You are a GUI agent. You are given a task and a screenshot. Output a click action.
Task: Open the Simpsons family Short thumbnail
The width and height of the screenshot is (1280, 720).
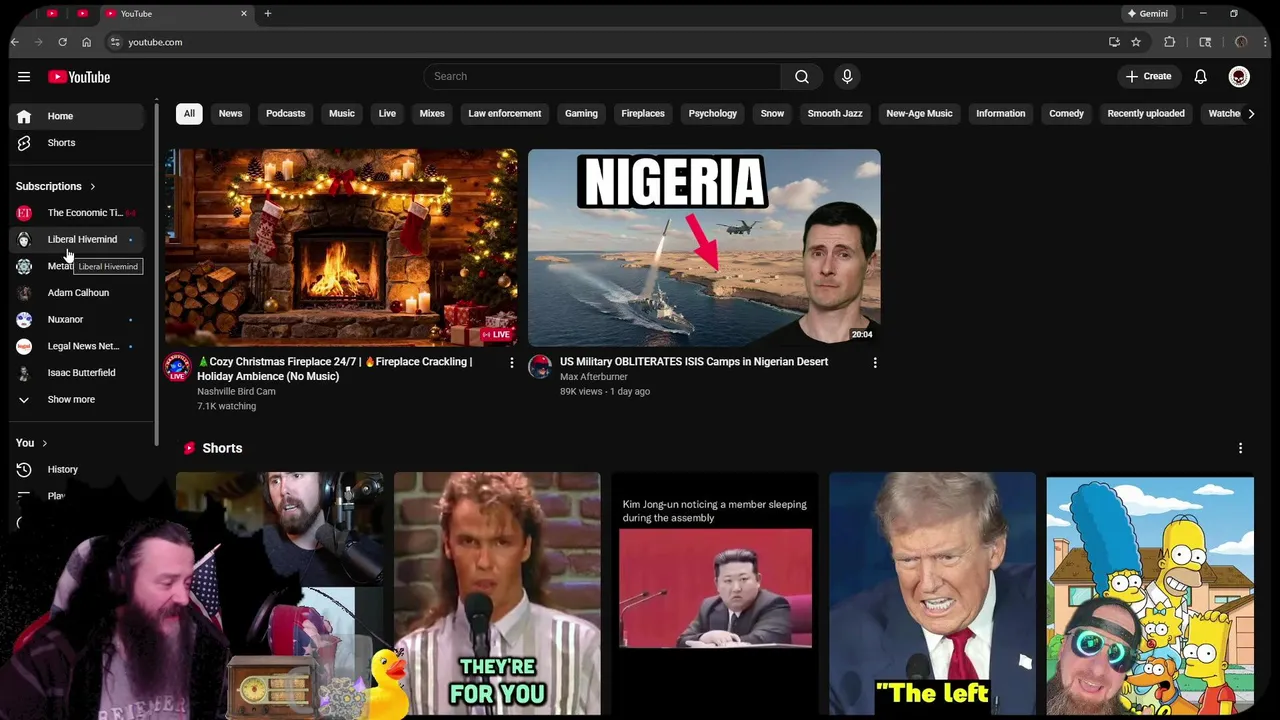(x=1150, y=594)
